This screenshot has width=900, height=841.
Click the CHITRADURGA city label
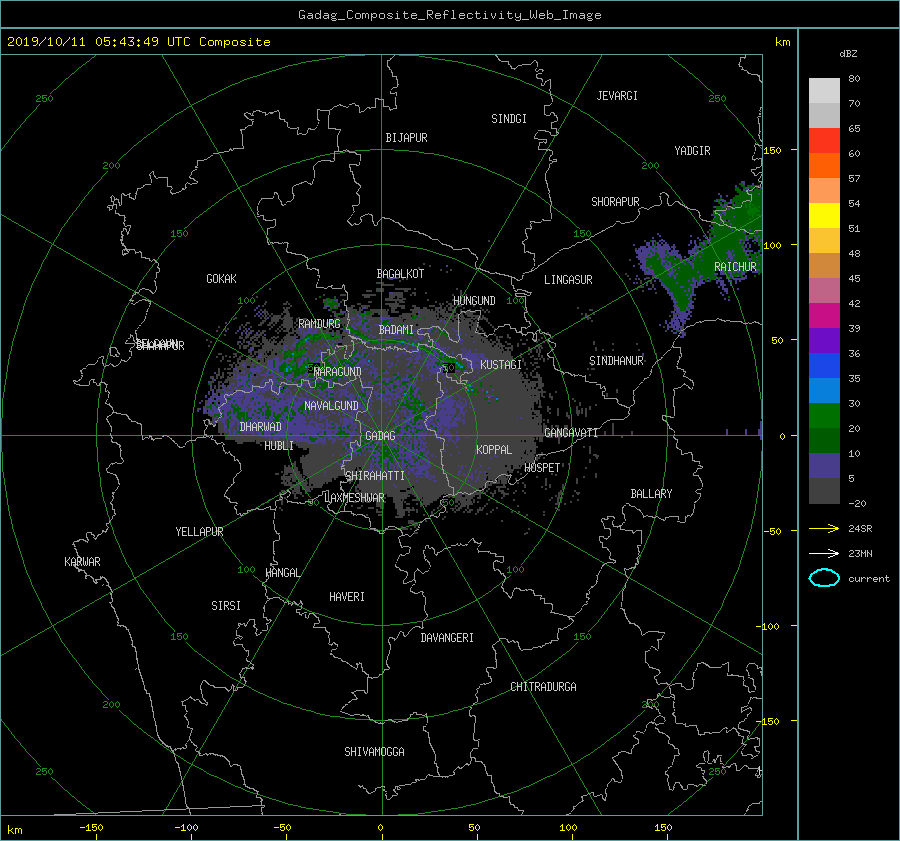point(543,687)
